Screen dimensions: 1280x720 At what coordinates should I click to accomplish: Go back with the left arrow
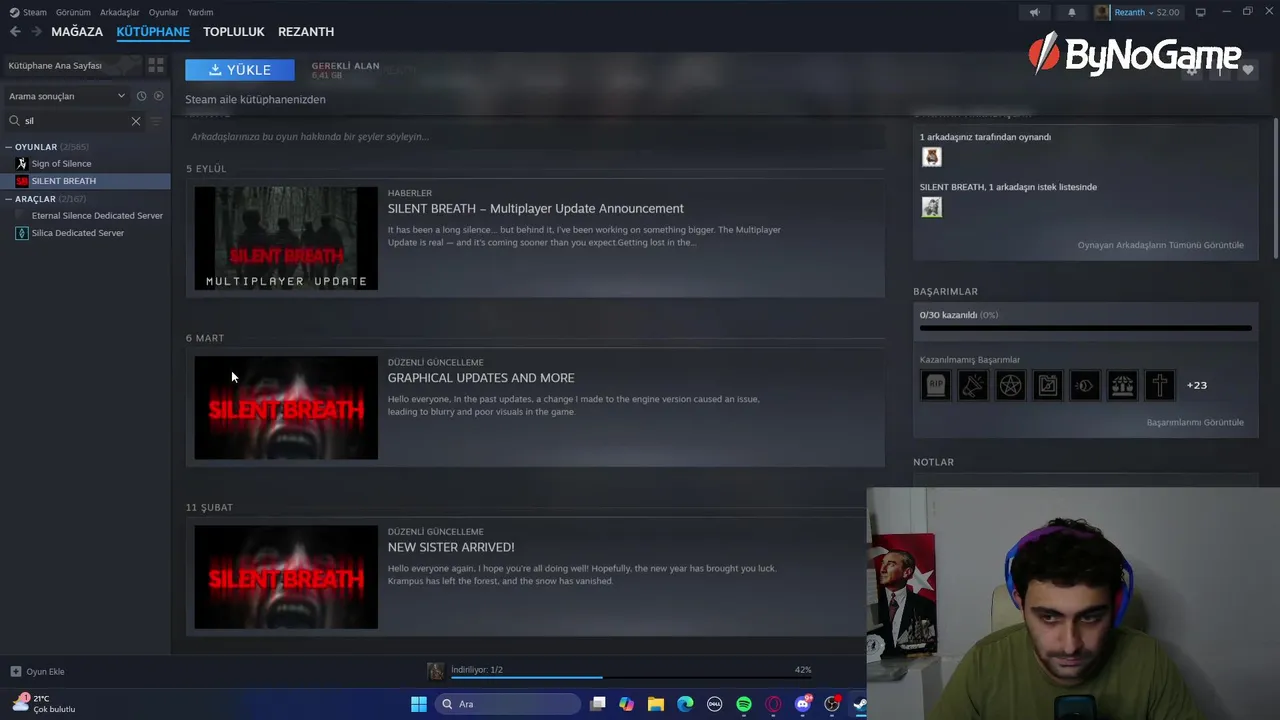click(15, 32)
